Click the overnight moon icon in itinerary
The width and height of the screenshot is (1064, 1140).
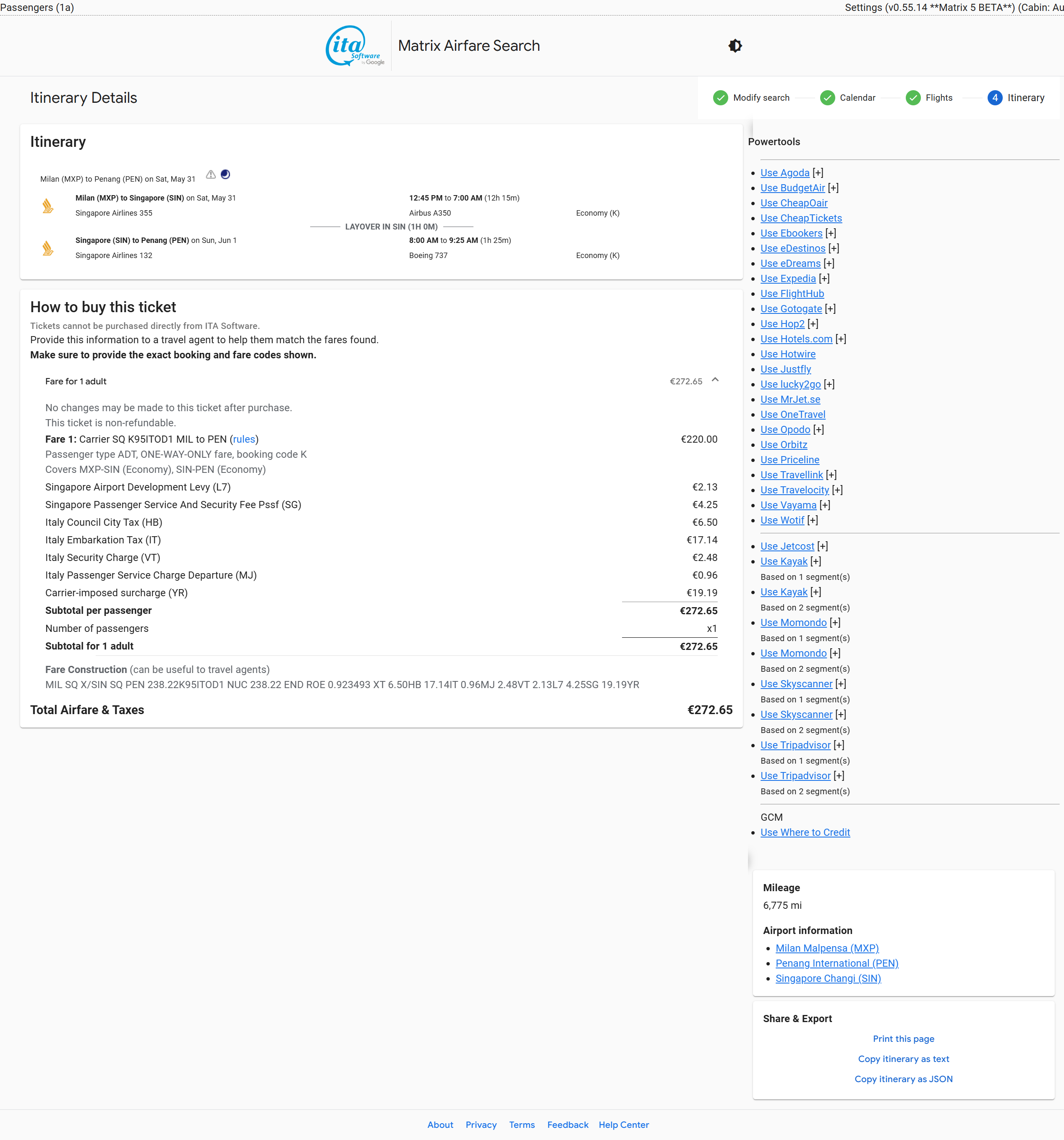click(225, 174)
